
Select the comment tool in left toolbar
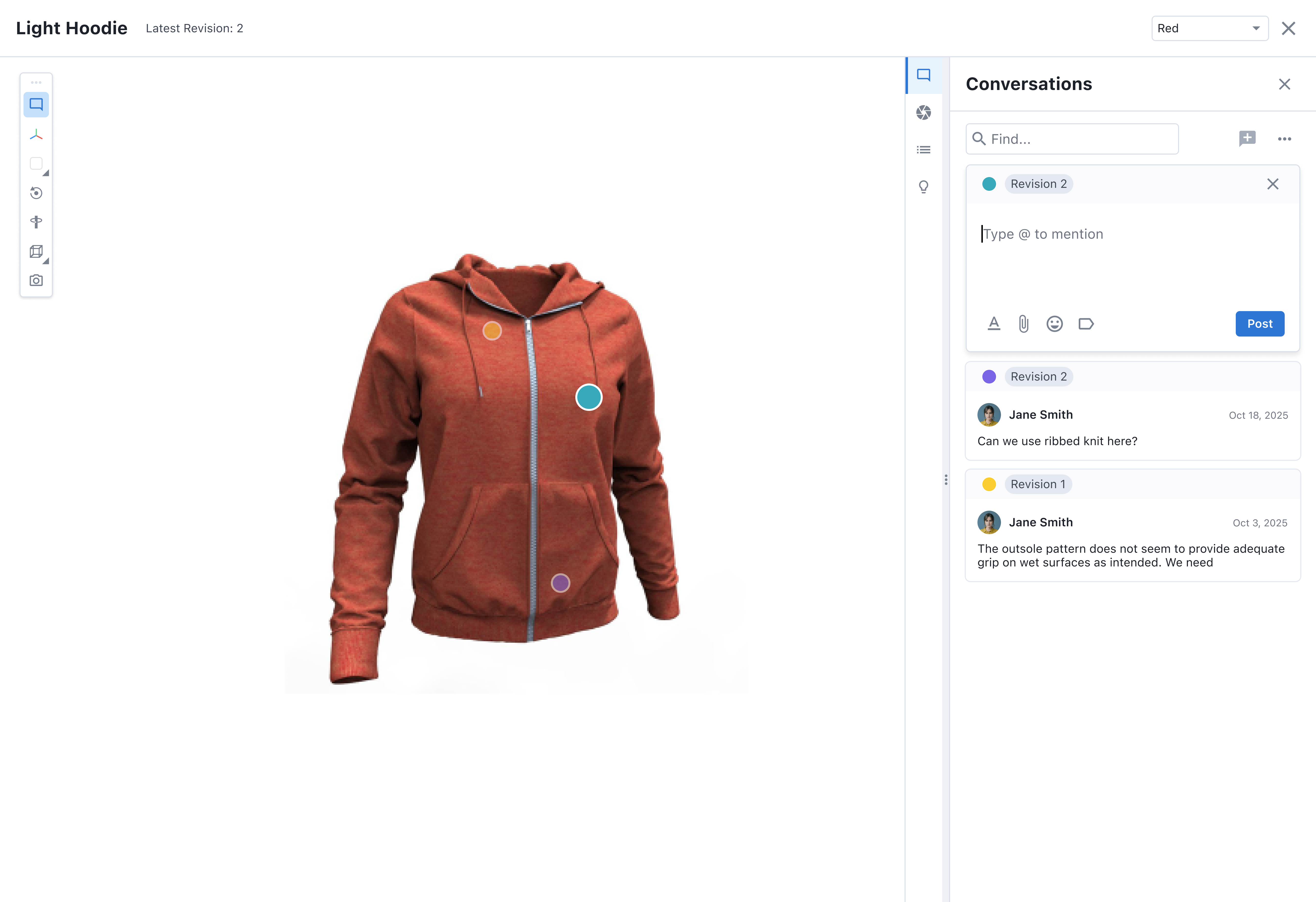[x=36, y=105]
